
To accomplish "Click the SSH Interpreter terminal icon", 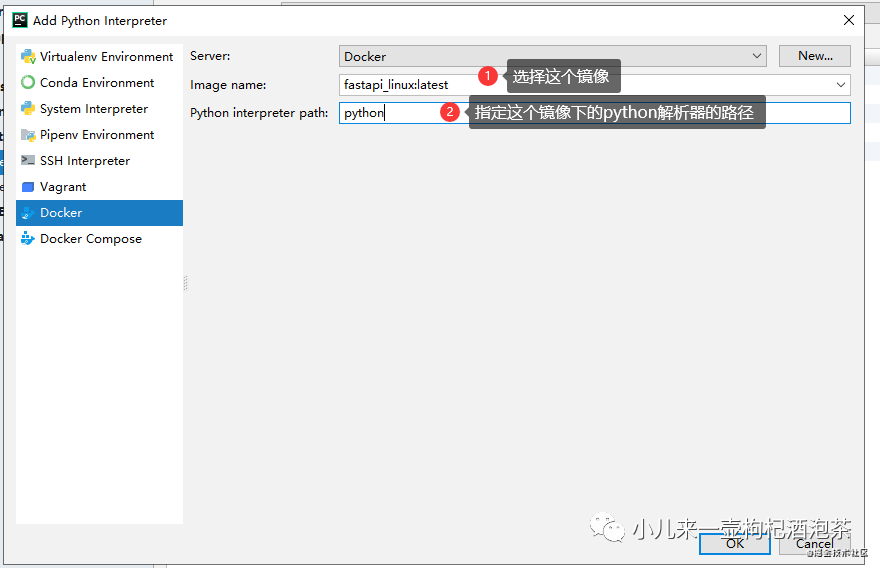I will coord(28,161).
